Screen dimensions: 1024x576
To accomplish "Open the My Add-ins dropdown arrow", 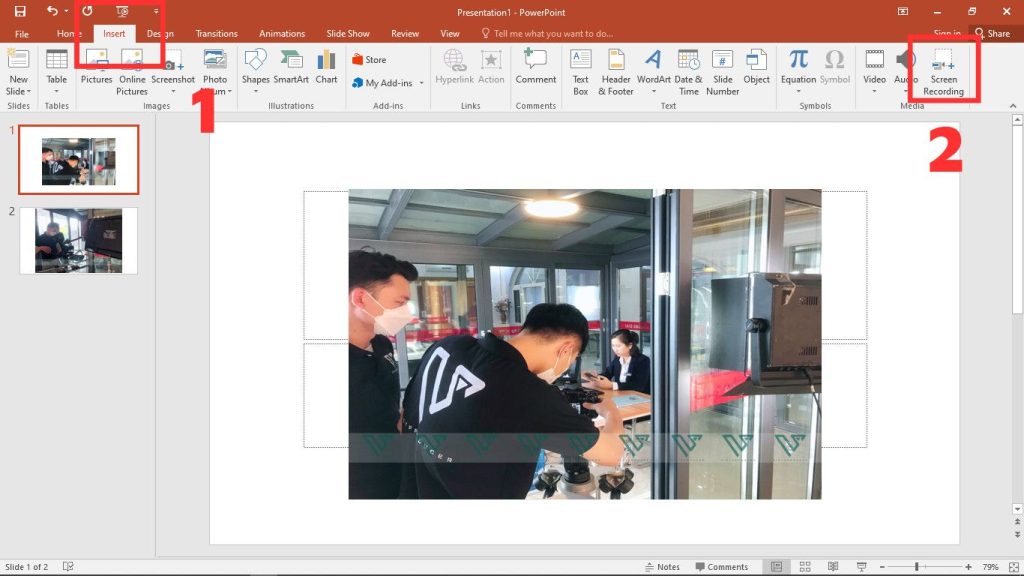I will [422, 84].
